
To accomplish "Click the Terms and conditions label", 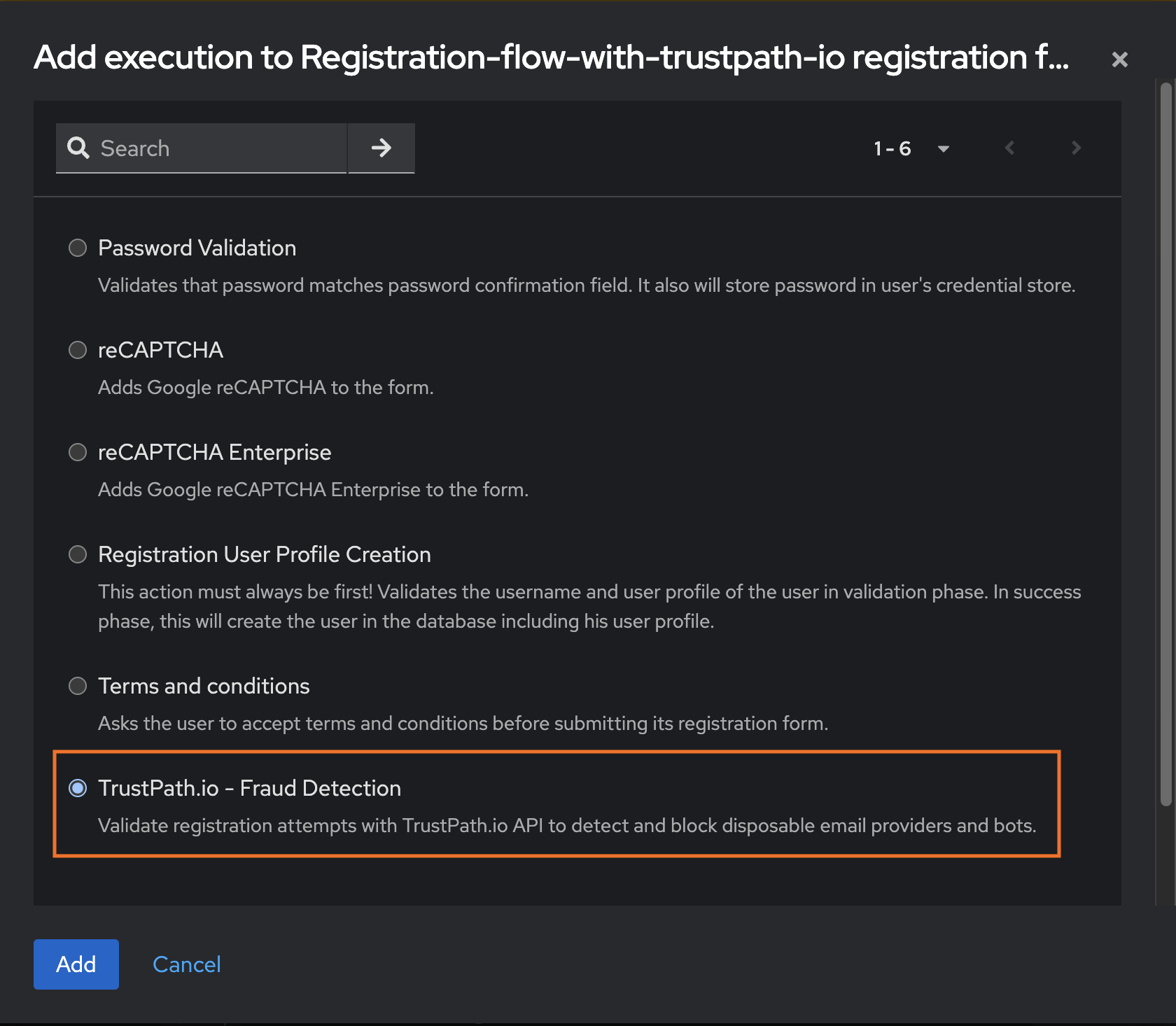I will (x=203, y=686).
